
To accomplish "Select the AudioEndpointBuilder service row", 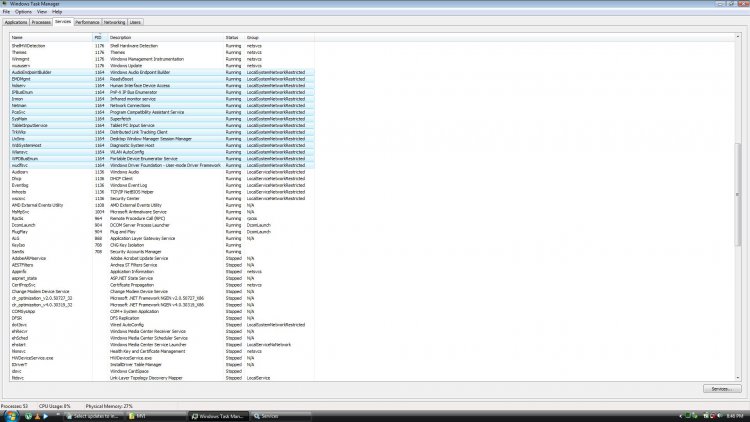I will click(162, 72).
